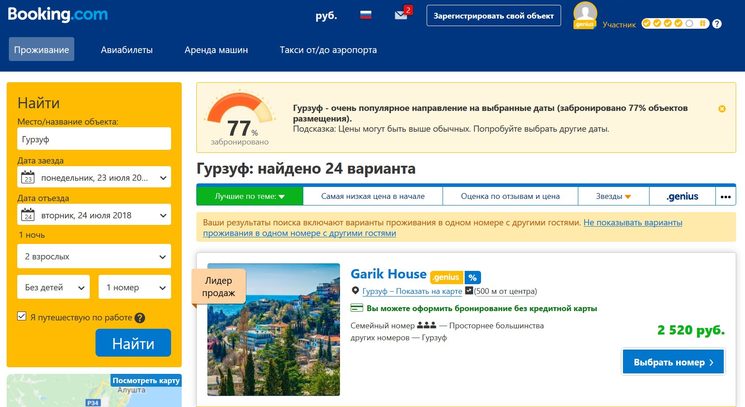
Task: Click the blue Найти search button
Action: pyautogui.click(x=133, y=343)
